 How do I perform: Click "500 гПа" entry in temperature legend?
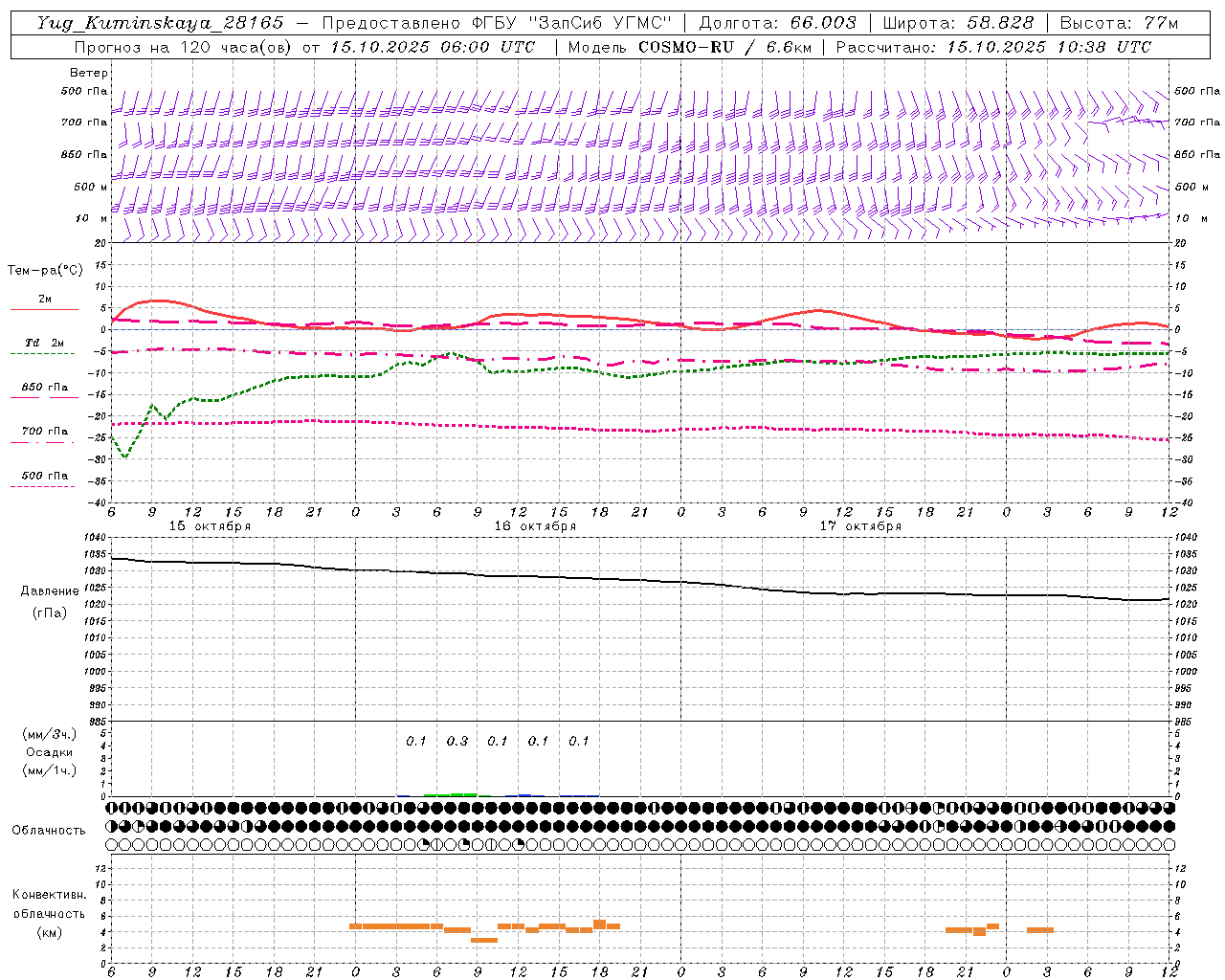pos(45,476)
